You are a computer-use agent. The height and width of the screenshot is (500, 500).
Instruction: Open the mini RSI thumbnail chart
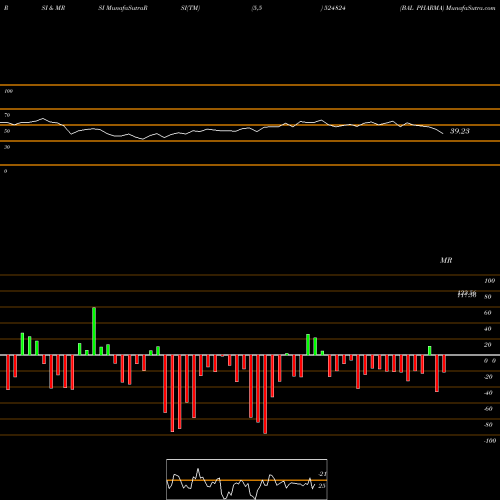click(x=247, y=479)
